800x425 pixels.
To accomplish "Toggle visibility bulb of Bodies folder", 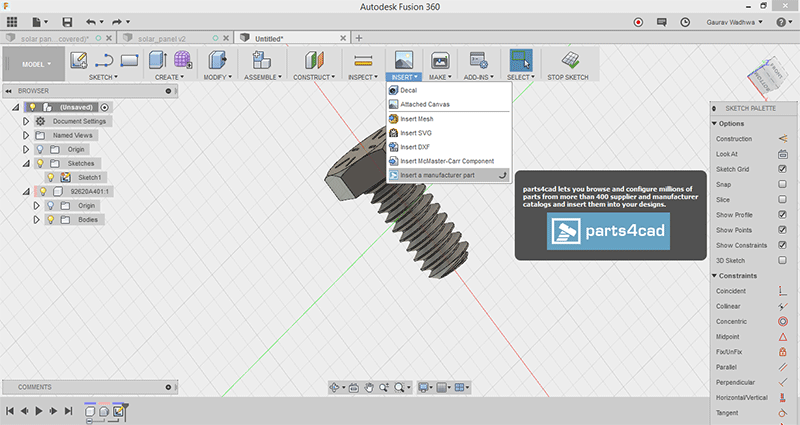I will point(51,219).
